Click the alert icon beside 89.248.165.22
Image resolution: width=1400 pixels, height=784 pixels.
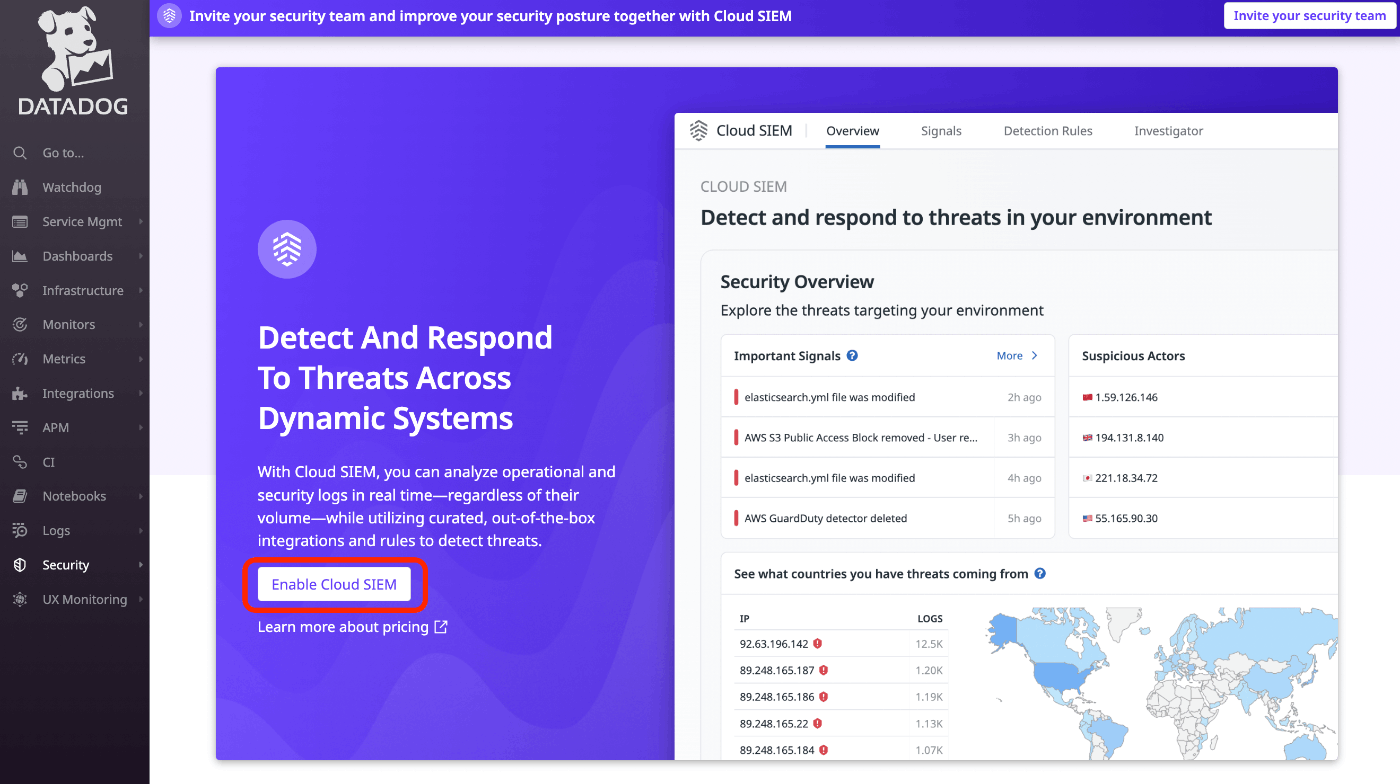click(817, 723)
